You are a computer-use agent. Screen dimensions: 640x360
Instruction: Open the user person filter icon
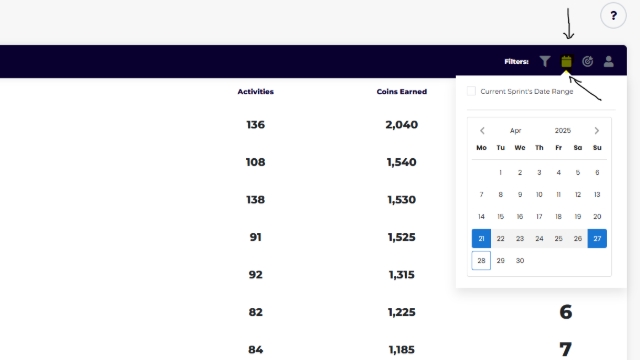tap(609, 61)
